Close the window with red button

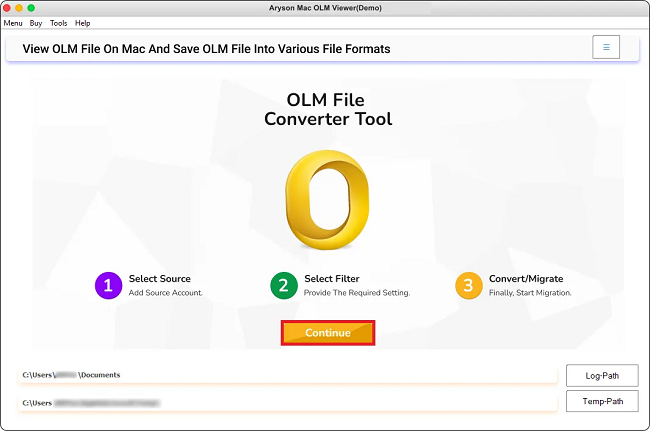7,8
